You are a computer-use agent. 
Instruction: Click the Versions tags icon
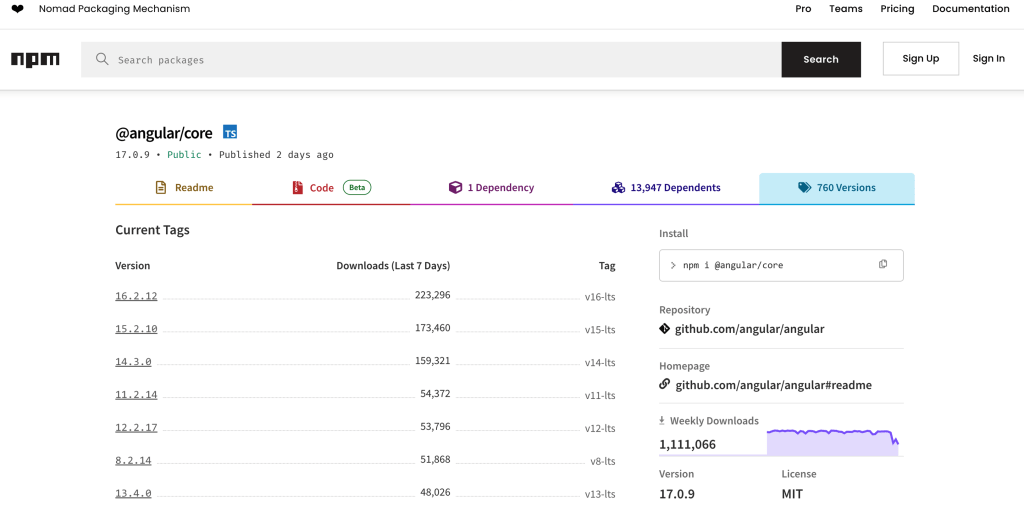click(805, 187)
